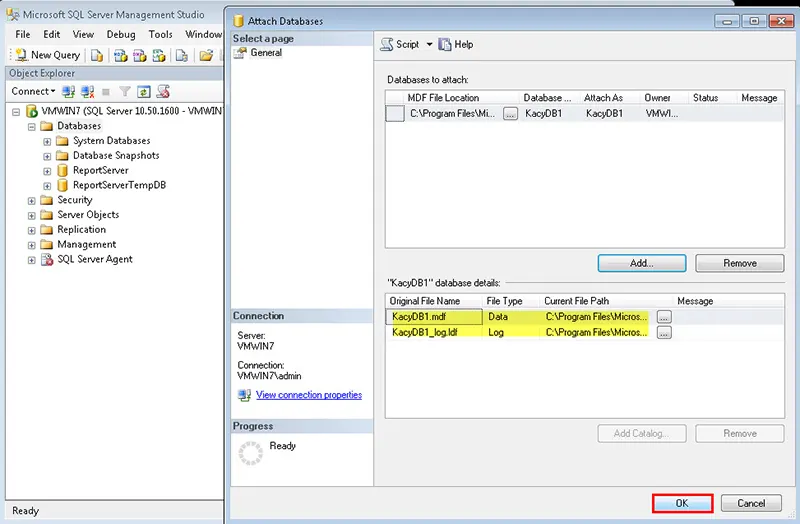Expand the Database Snapshots folder
The image size is (800, 524).
point(47,156)
